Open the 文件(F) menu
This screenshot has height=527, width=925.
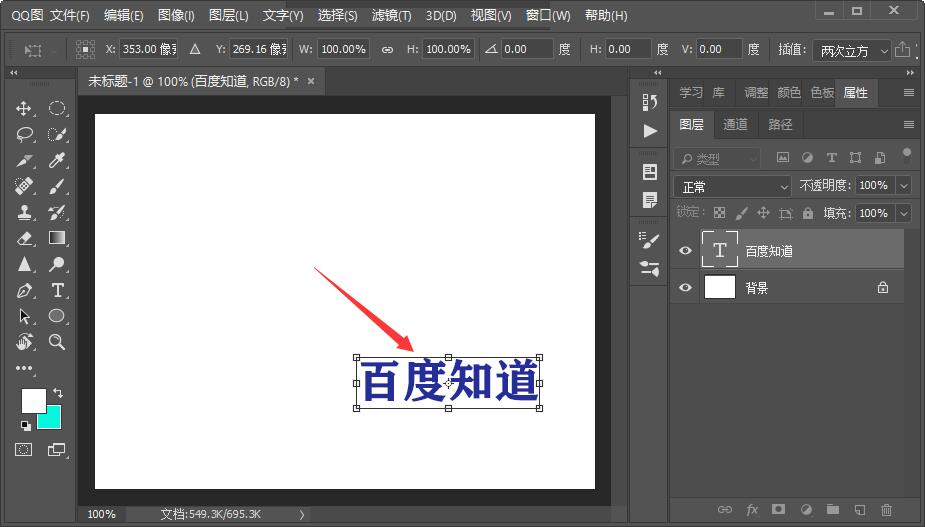70,15
